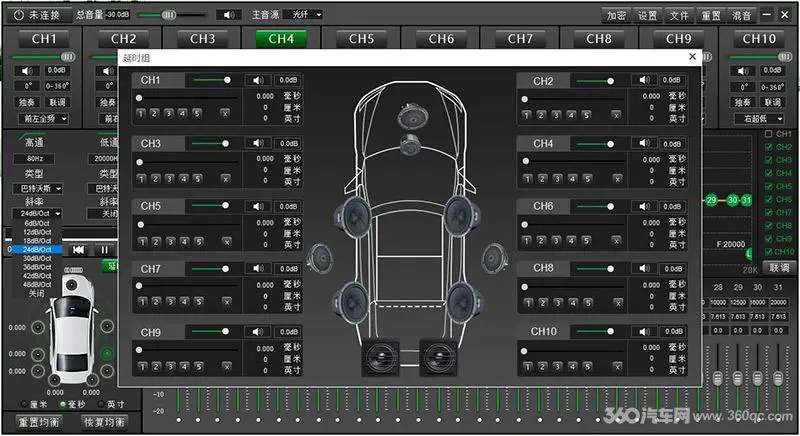Image resolution: width=800 pixels, height=436 pixels.
Task: Click the speaker mute icon for CH2 delay
Action: (643, 81)
